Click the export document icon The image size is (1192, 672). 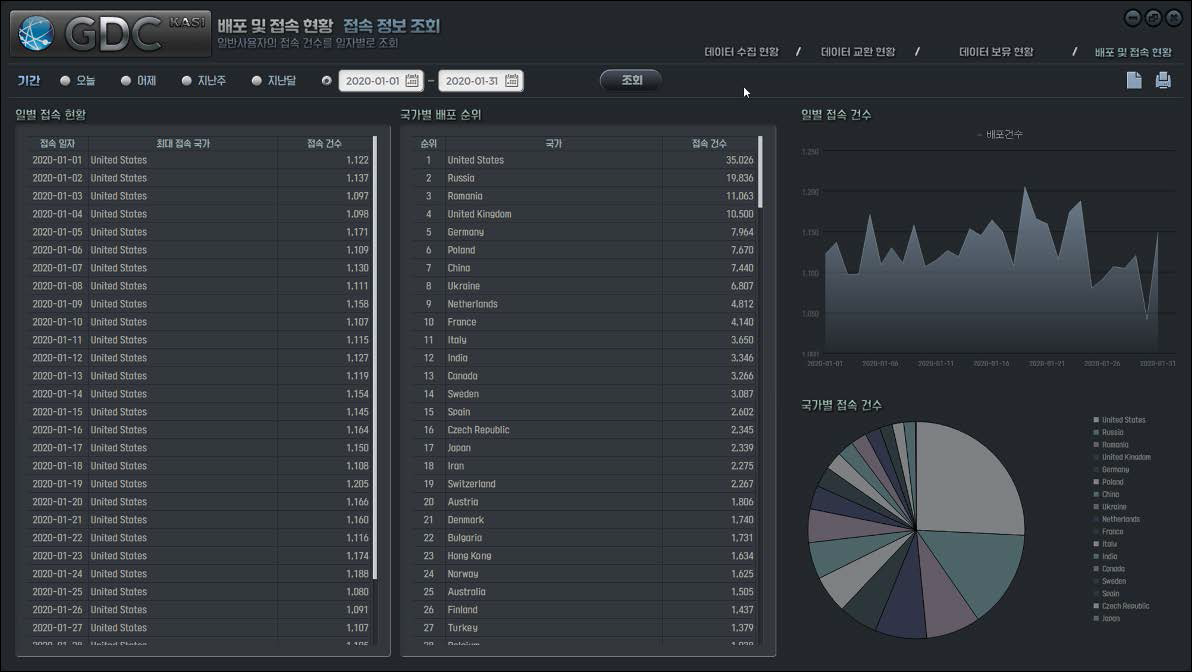click(x=1133, y=80)
